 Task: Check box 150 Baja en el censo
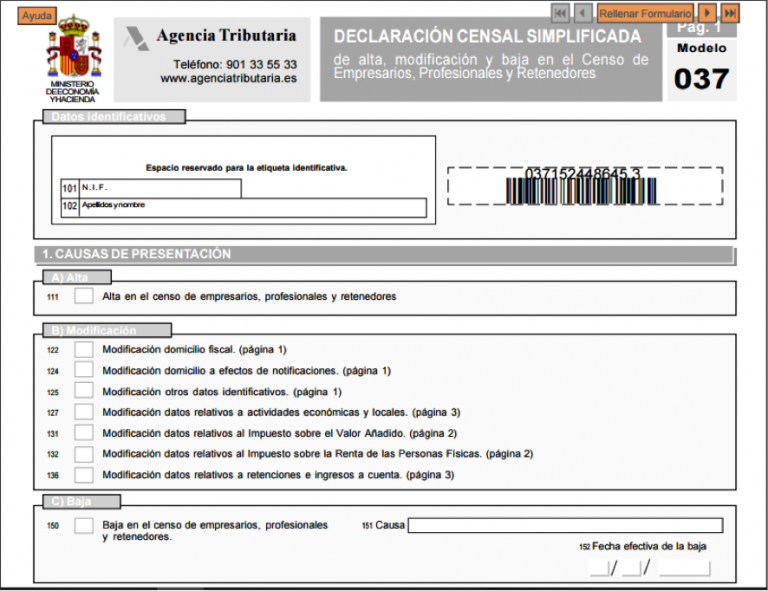84,525
